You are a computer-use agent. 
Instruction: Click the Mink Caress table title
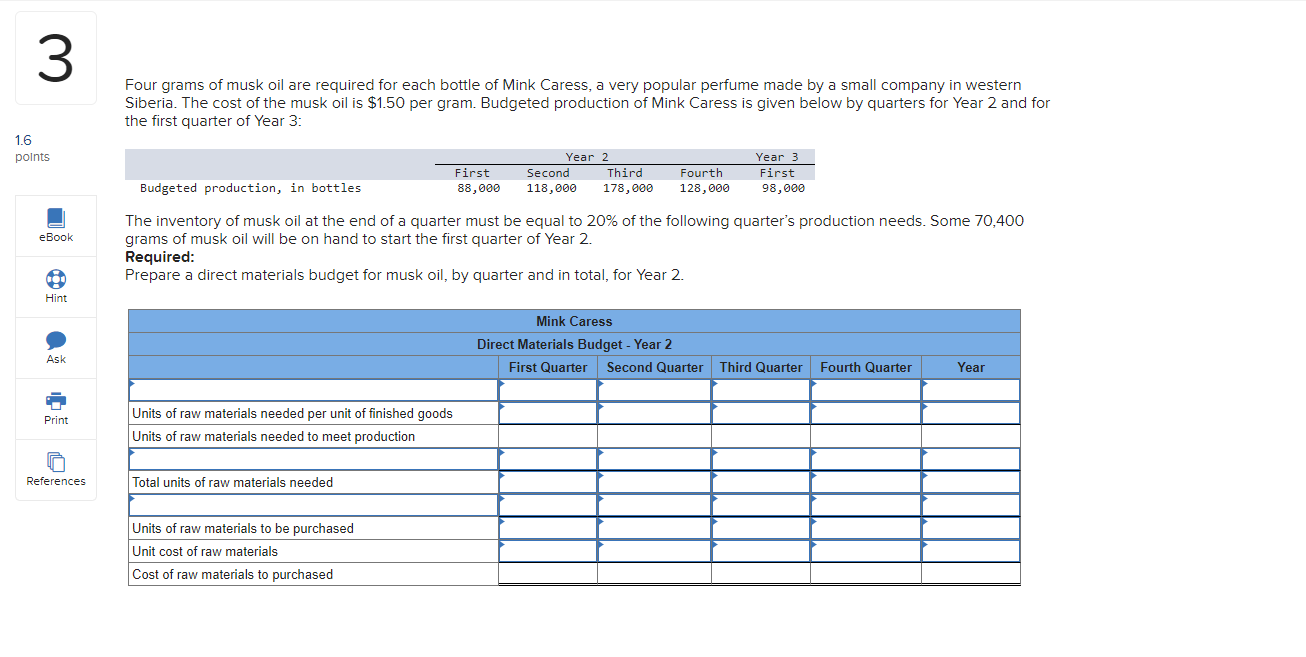pyautogui.click(x=574, y=321)
